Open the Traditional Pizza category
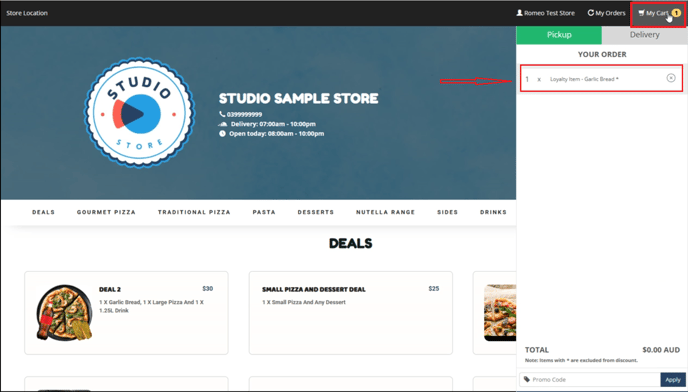688x392 pixels. pos(194,212)
